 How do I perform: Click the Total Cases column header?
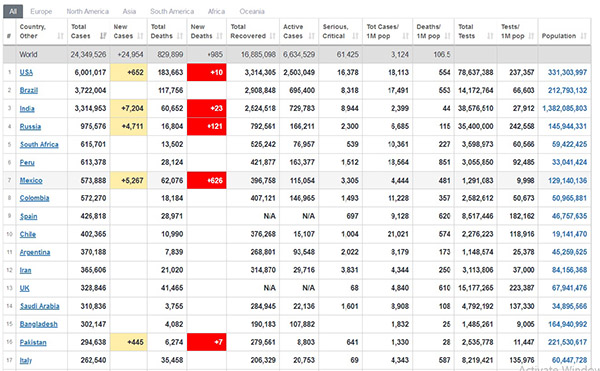(x=88, y=31)
